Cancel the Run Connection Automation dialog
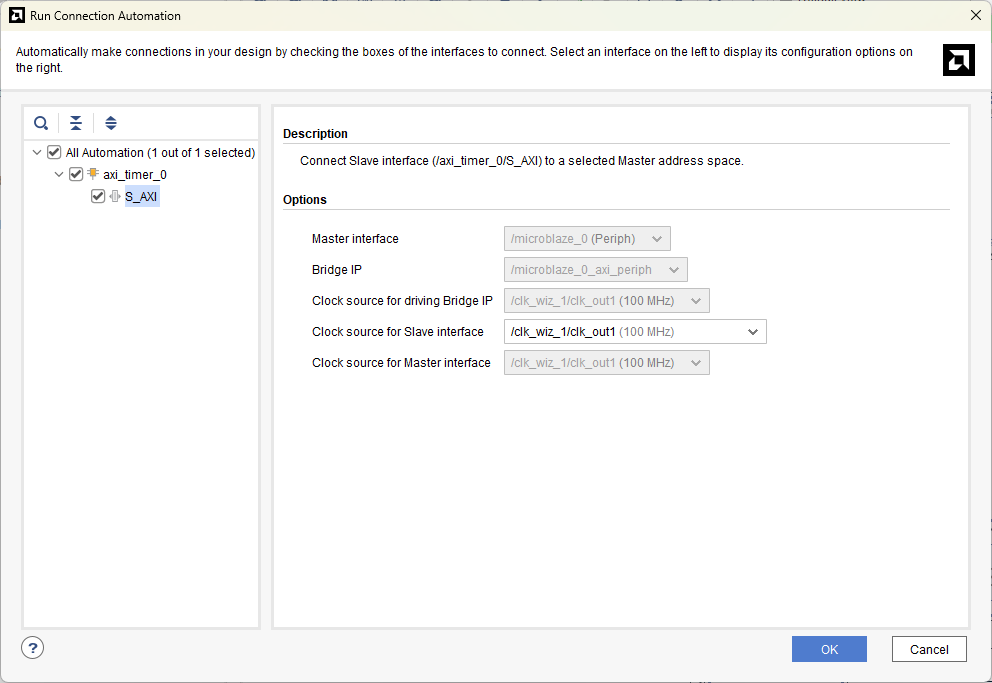 (x=928, y=649)
